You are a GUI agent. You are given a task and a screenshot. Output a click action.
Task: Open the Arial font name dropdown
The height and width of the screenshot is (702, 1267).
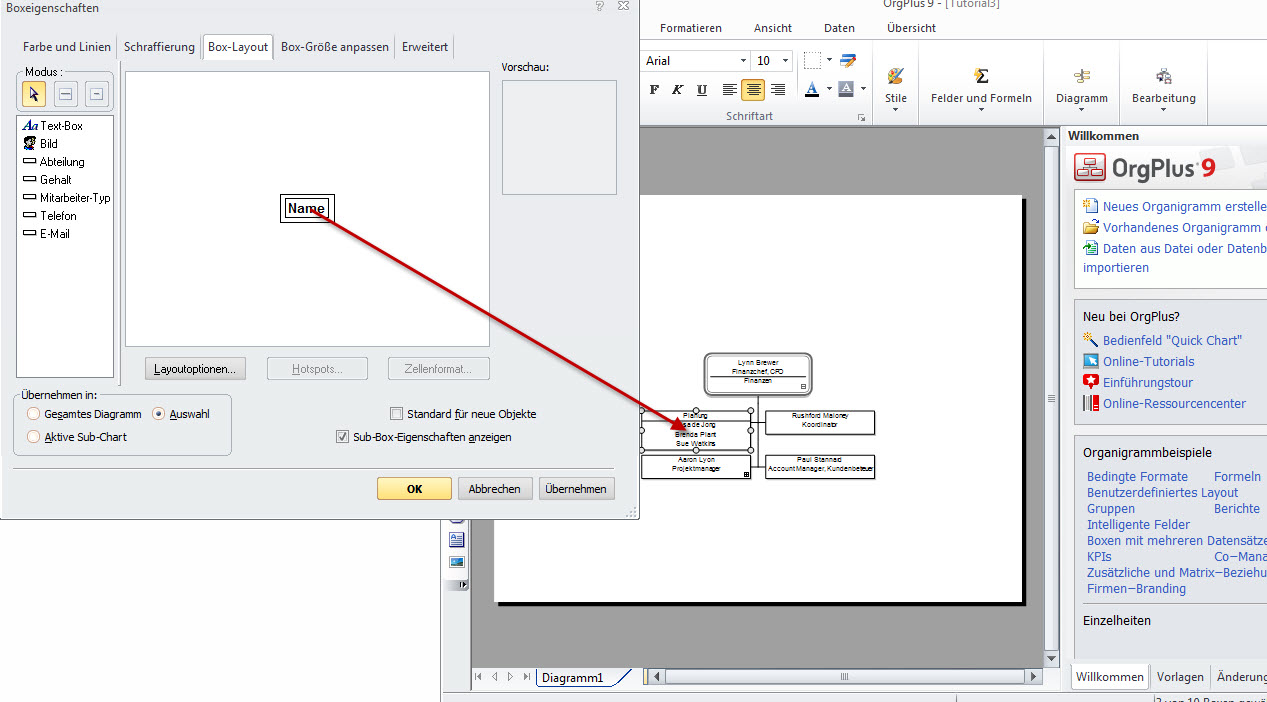click(x=743, y=61)
